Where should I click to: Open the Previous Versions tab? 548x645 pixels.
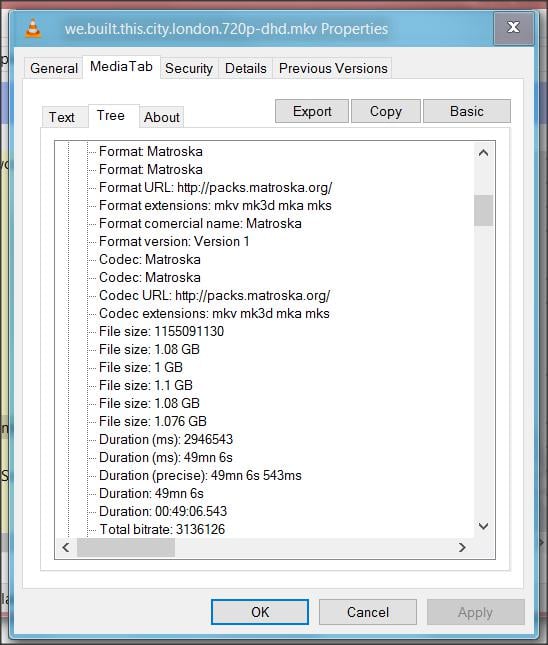click(333, 68)
